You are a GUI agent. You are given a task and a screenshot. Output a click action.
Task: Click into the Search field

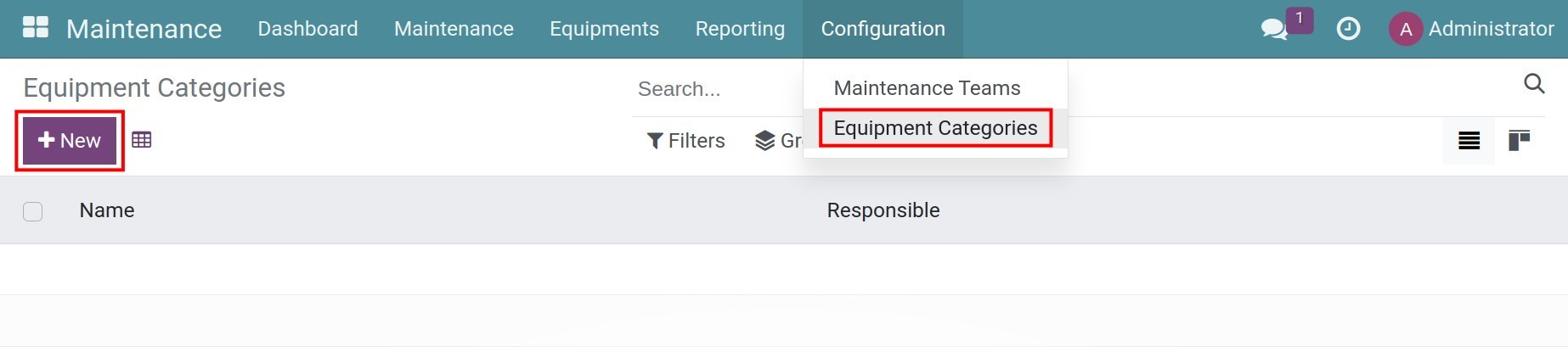click(x=713, y=89)
